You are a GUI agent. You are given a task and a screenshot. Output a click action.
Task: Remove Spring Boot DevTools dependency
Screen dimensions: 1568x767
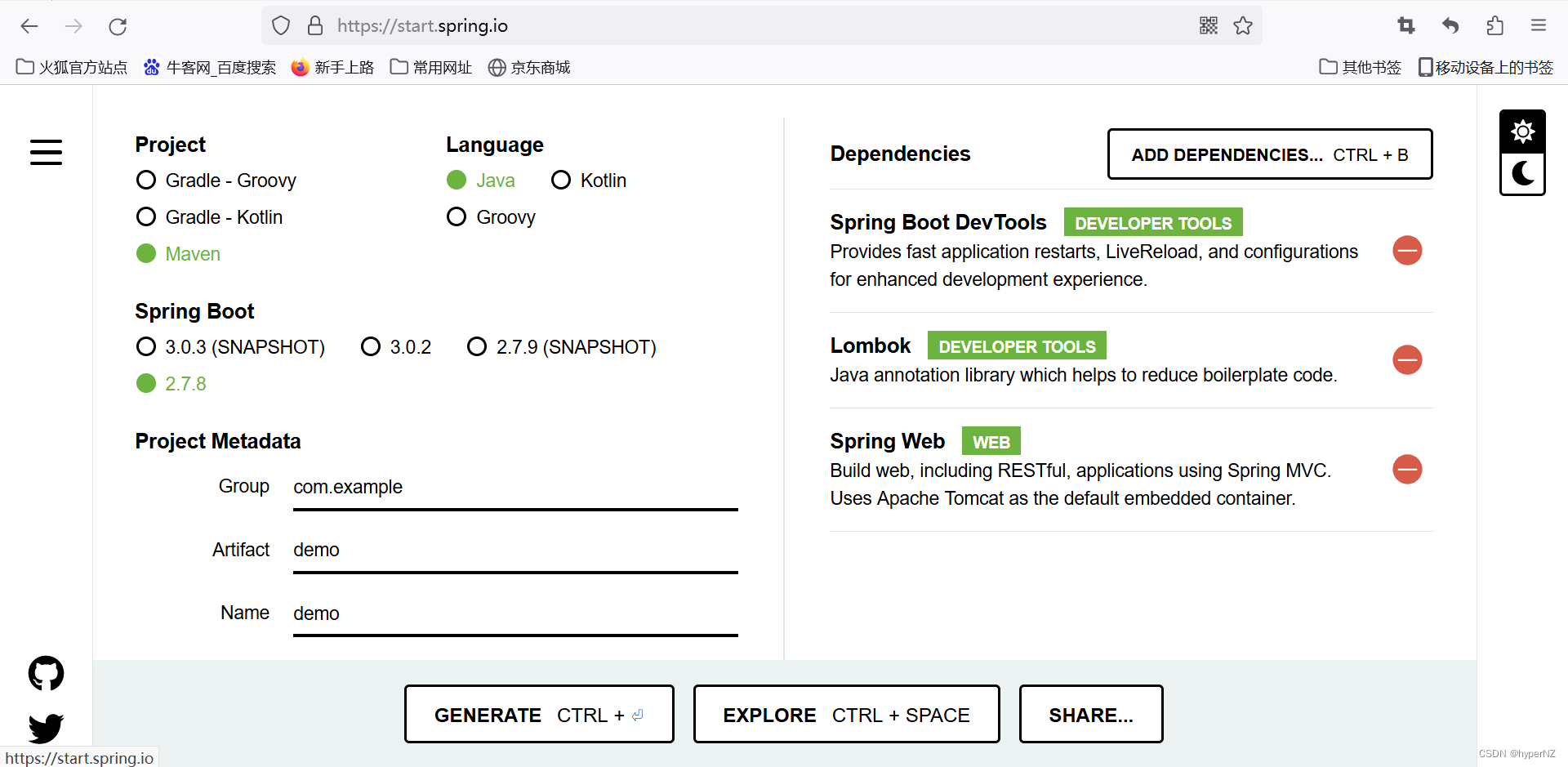(1407, 250)
